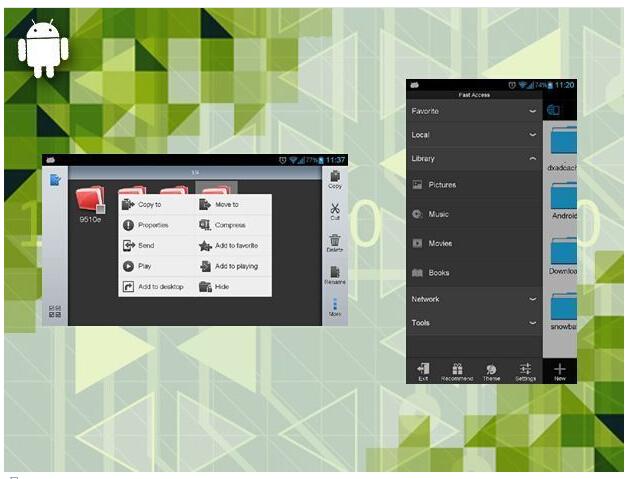Tap the Rename icon in sidebar

pos(335,272)
